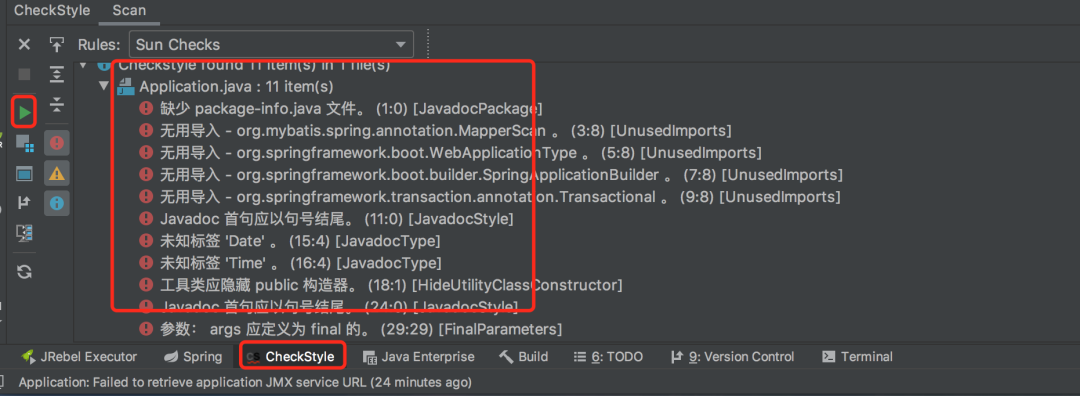Run the green Check Current File button
This screenshot has width=1080, height=396.
[x=25, y=112]
